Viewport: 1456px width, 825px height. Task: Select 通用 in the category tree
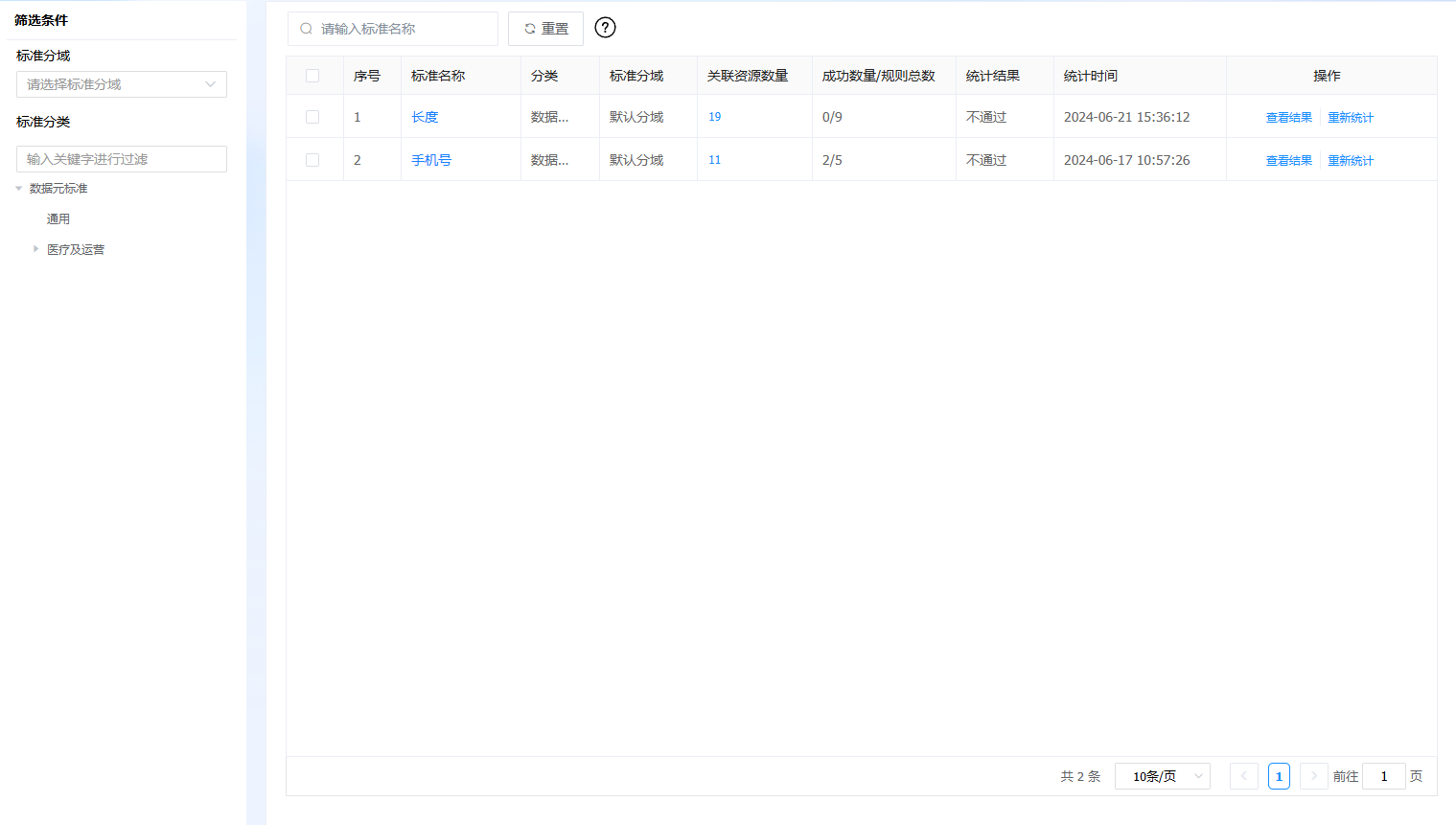pyautogui.click(x=58, y=219)
